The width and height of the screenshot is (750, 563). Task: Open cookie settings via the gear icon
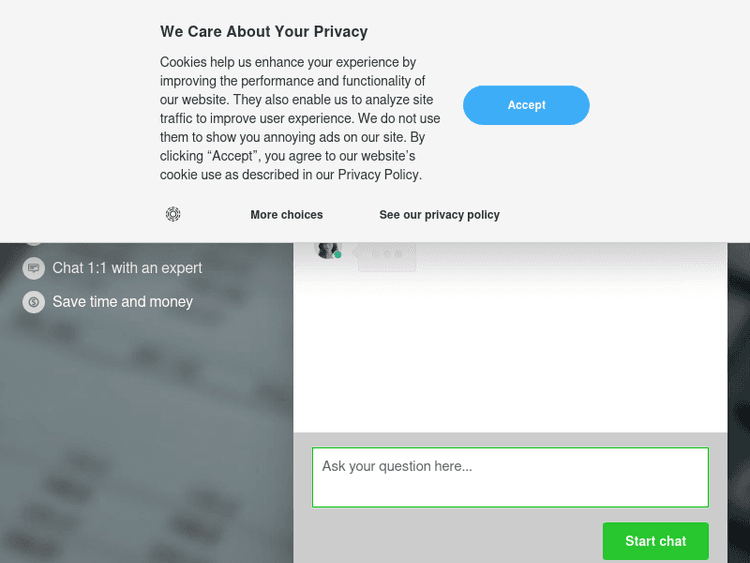tap(173, 214)
